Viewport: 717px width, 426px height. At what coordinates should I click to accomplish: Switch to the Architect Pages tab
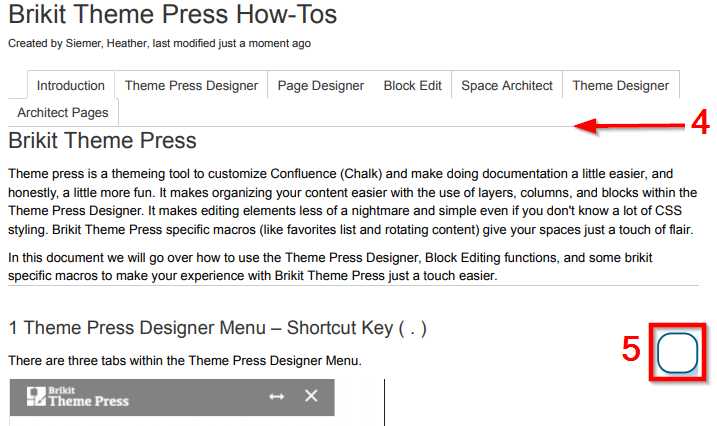pyautogui.click(x=63, y=112)
